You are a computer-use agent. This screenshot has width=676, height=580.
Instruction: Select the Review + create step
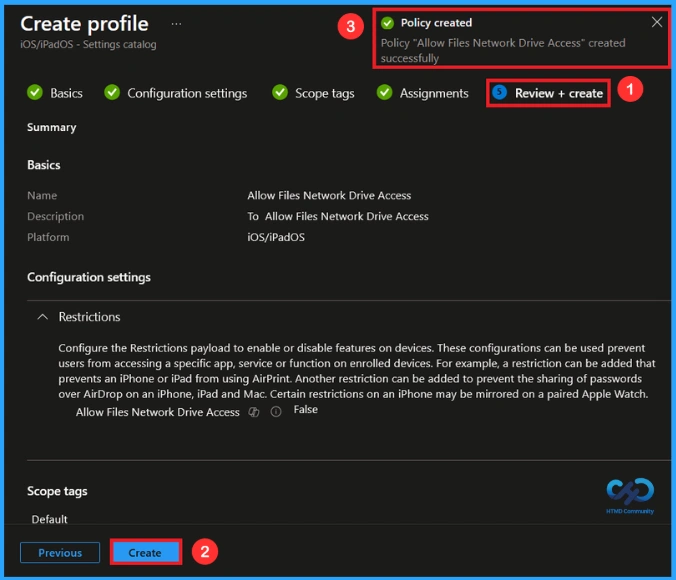point(559,93)
